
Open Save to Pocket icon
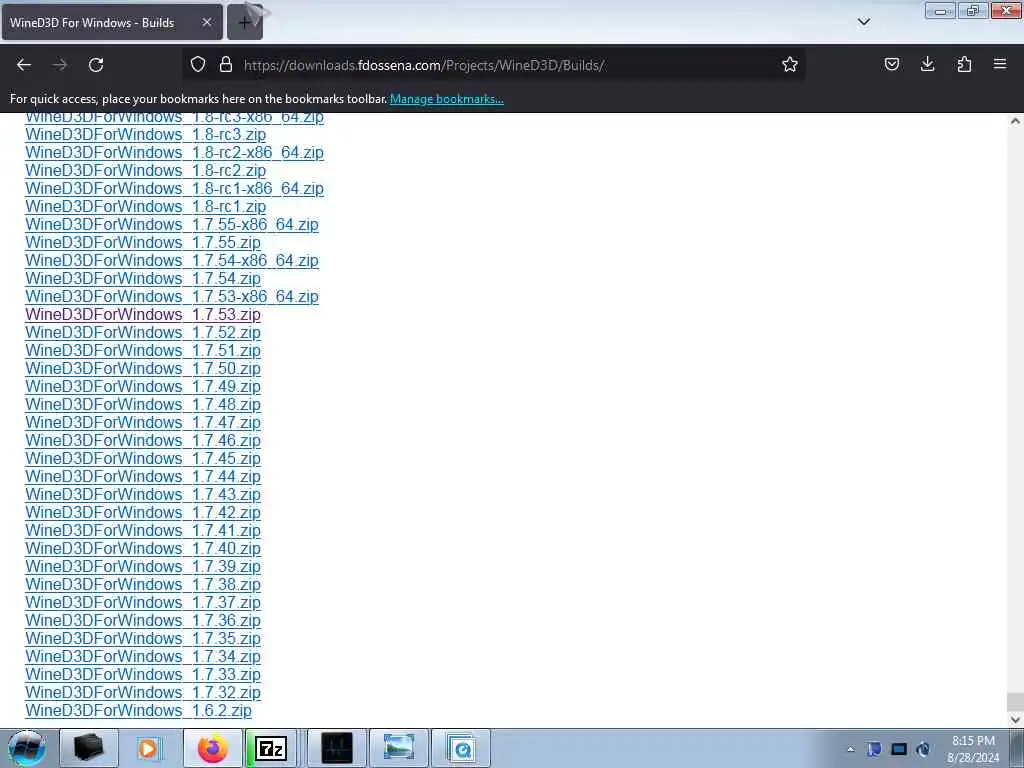point(891,65)
